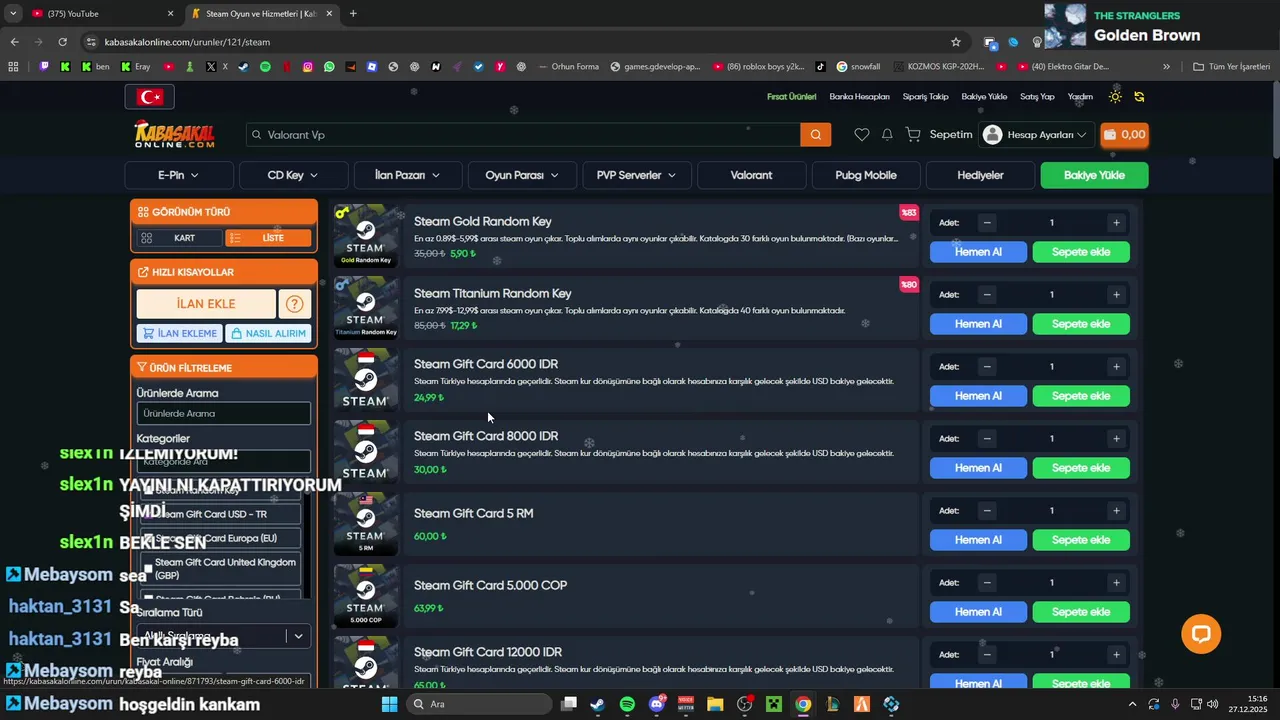Expand the Oyun Parası menu

click(522, 175)
